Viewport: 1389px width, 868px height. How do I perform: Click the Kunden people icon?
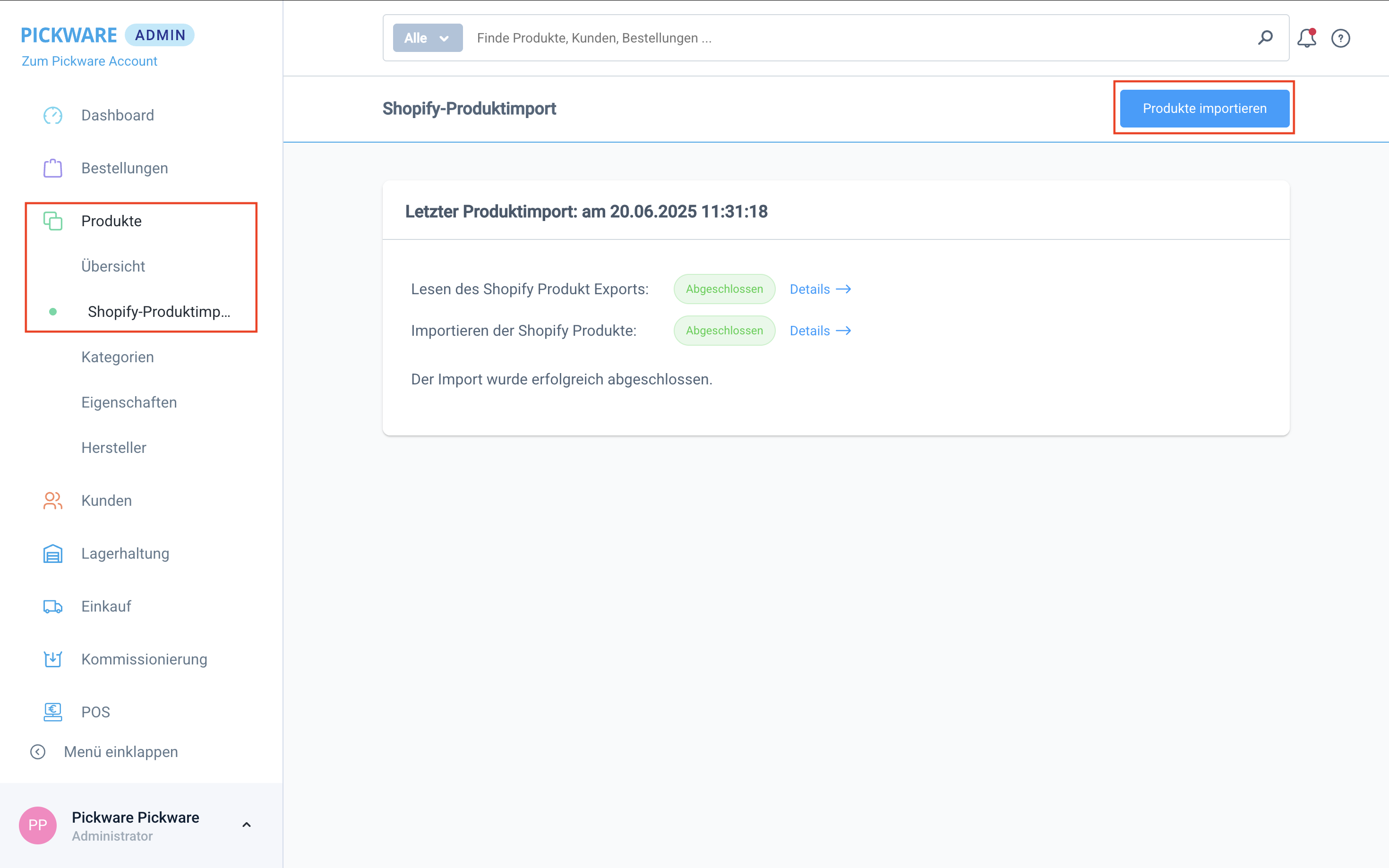click(53, 501)
